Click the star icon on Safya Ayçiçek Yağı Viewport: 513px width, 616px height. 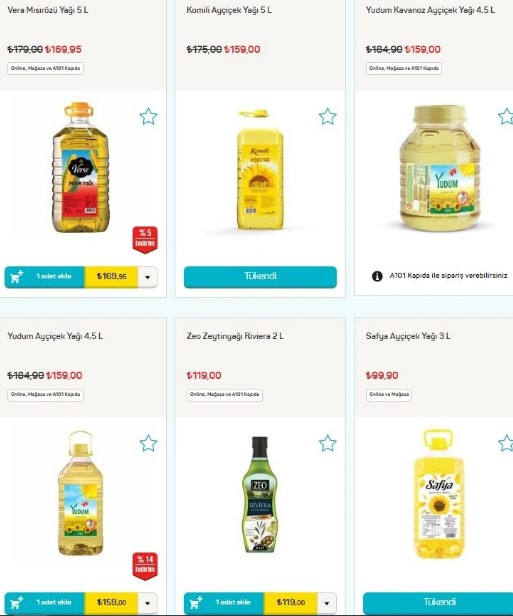(506, 443)
